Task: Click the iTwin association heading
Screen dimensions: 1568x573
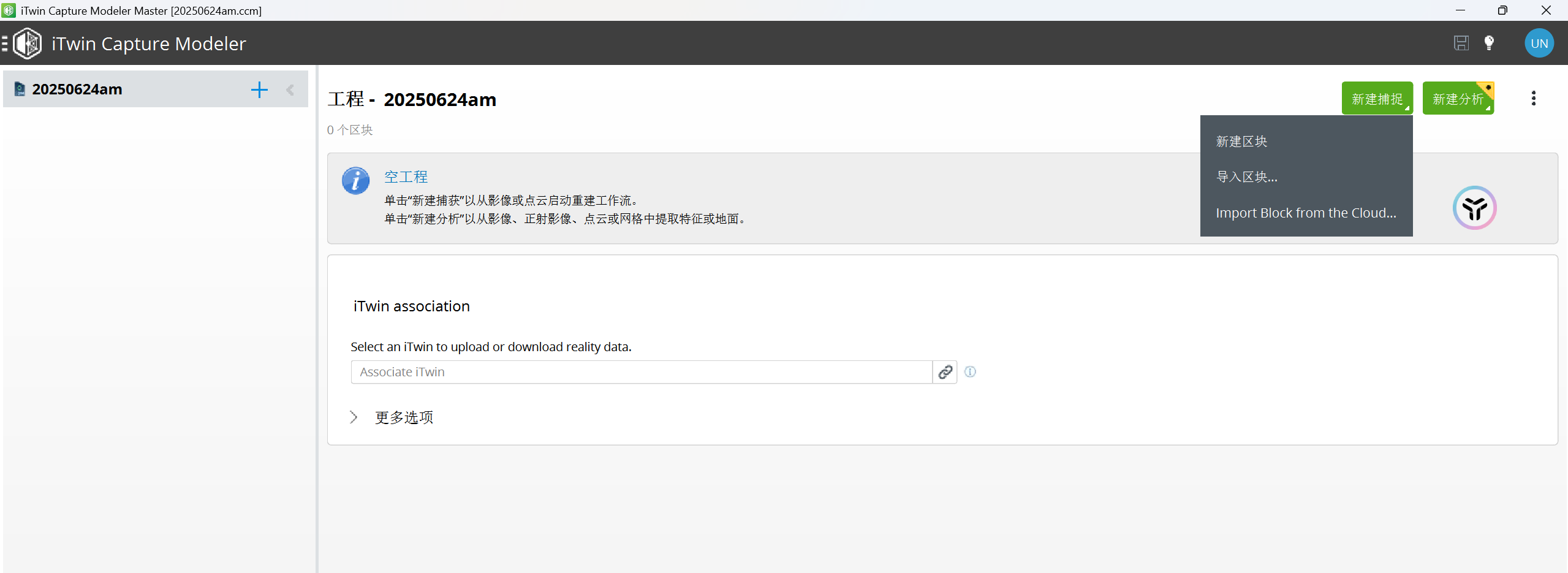Action: coord(411,306)
